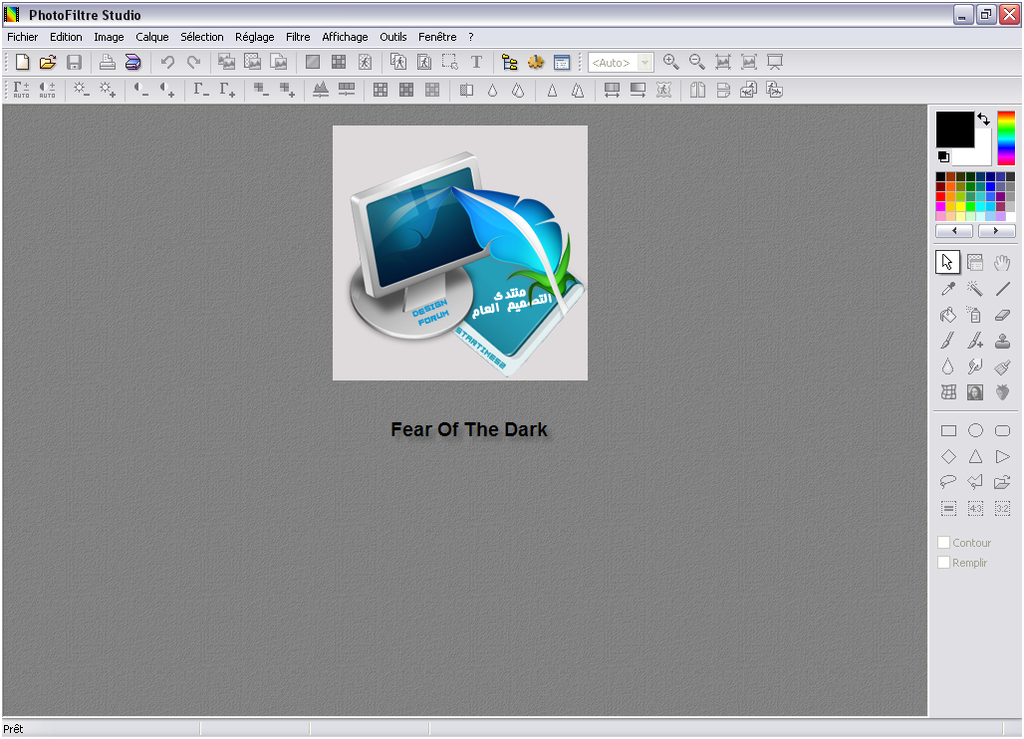Open the Calque menu
This screenshot has height=739, width=1024.
pos(152,37)
